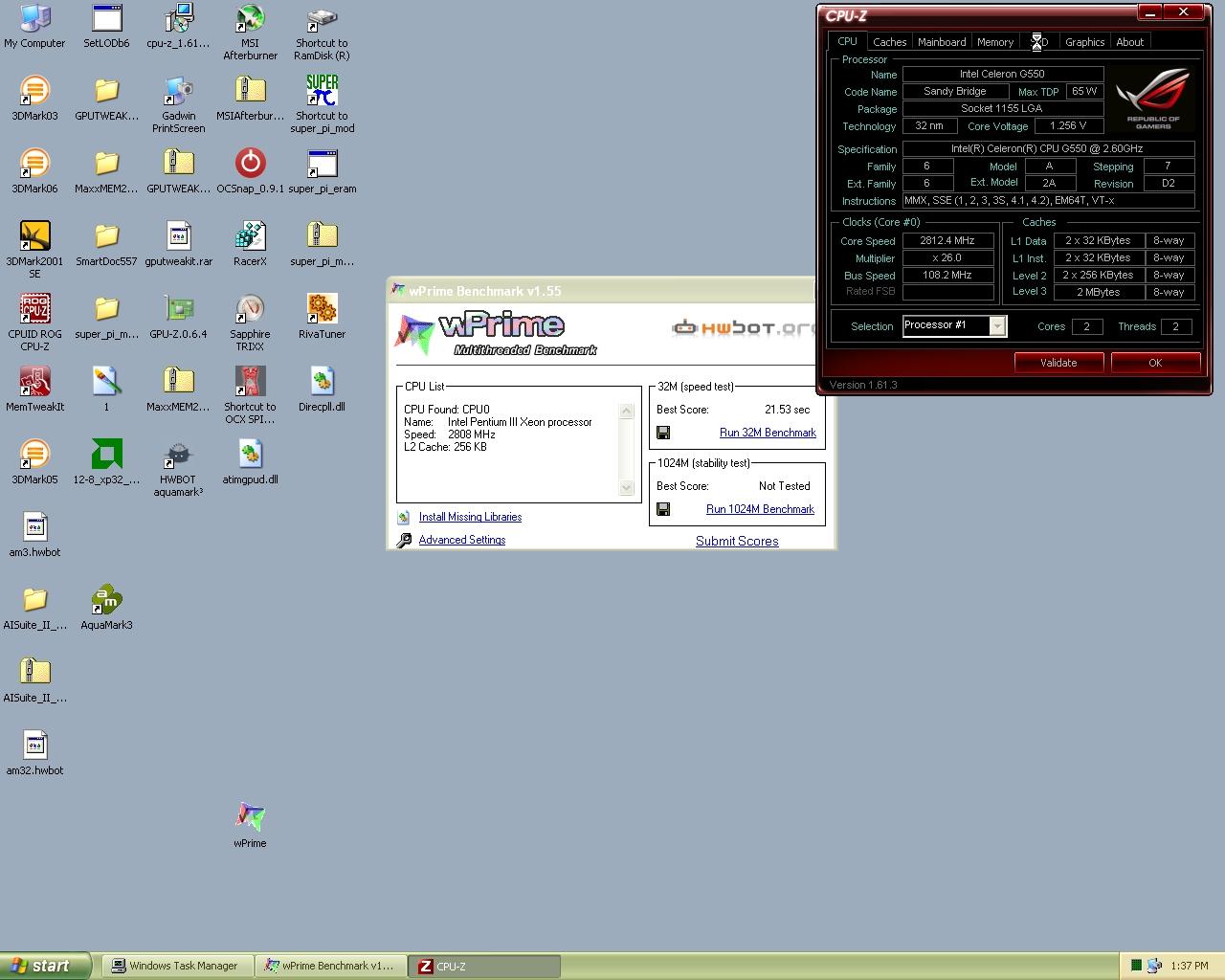
Task: Click the save icon beside 32M score
Action: coord(663,433)
